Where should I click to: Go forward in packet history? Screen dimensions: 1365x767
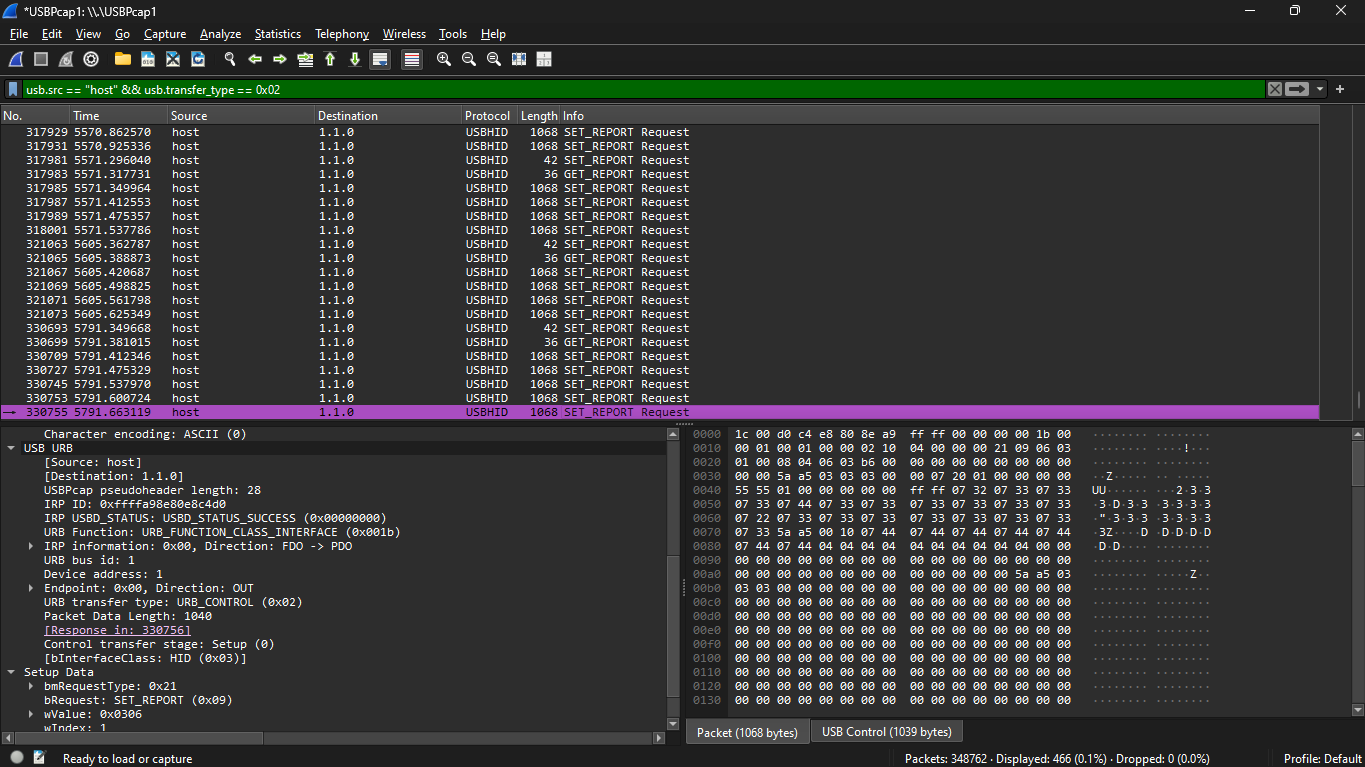coord(280,59)
